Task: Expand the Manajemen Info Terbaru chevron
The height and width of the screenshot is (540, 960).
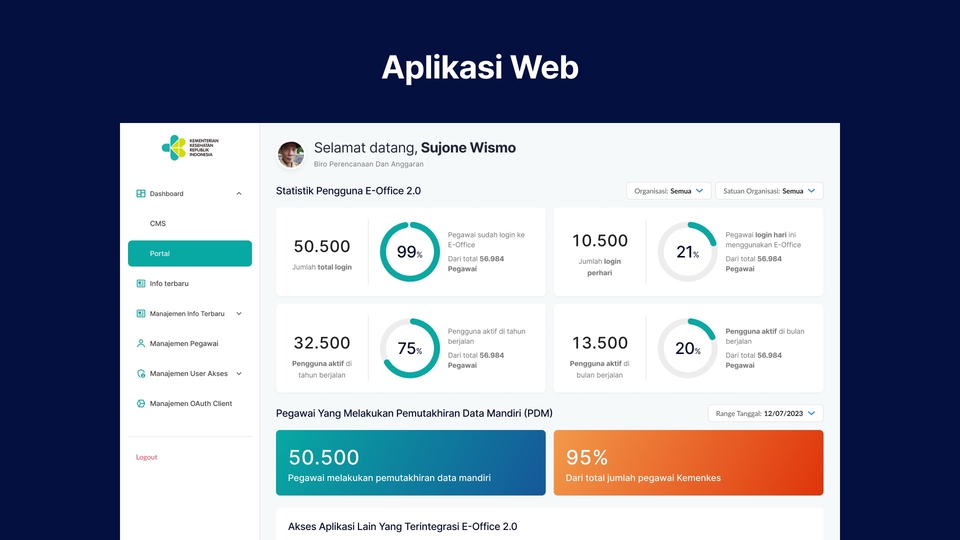Action: [238, 314]
